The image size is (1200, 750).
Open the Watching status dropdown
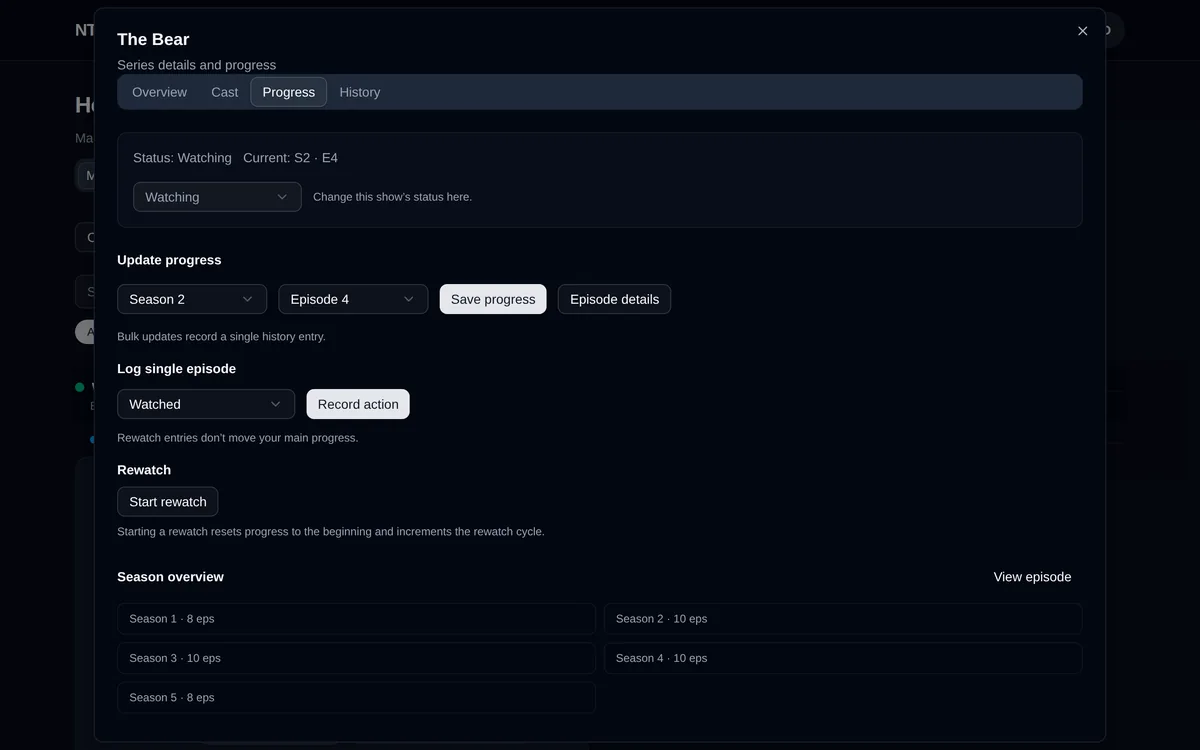(217, 197)
